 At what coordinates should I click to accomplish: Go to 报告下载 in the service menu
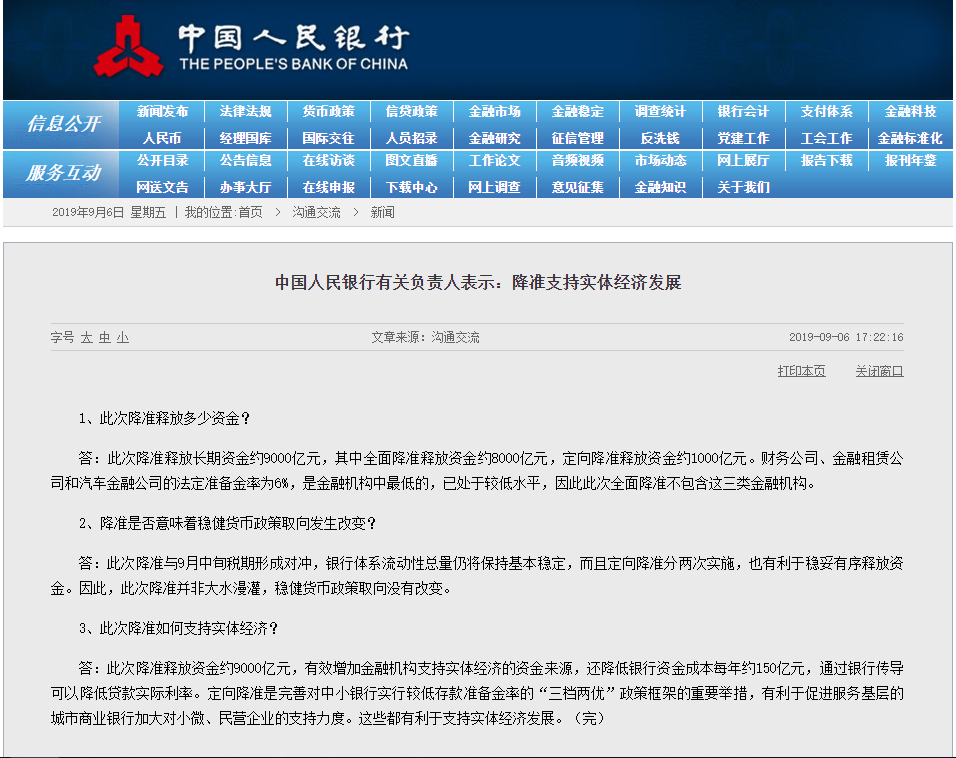826,161
